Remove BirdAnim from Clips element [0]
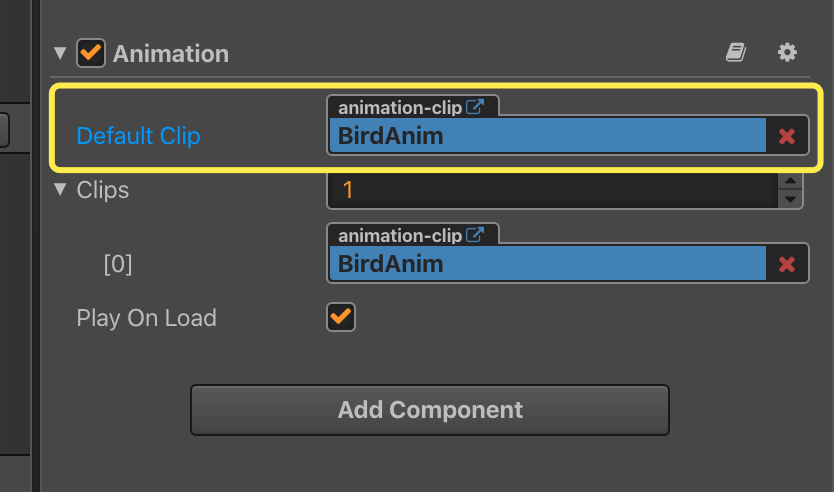 pyautogui.click(x=787, y=264)
